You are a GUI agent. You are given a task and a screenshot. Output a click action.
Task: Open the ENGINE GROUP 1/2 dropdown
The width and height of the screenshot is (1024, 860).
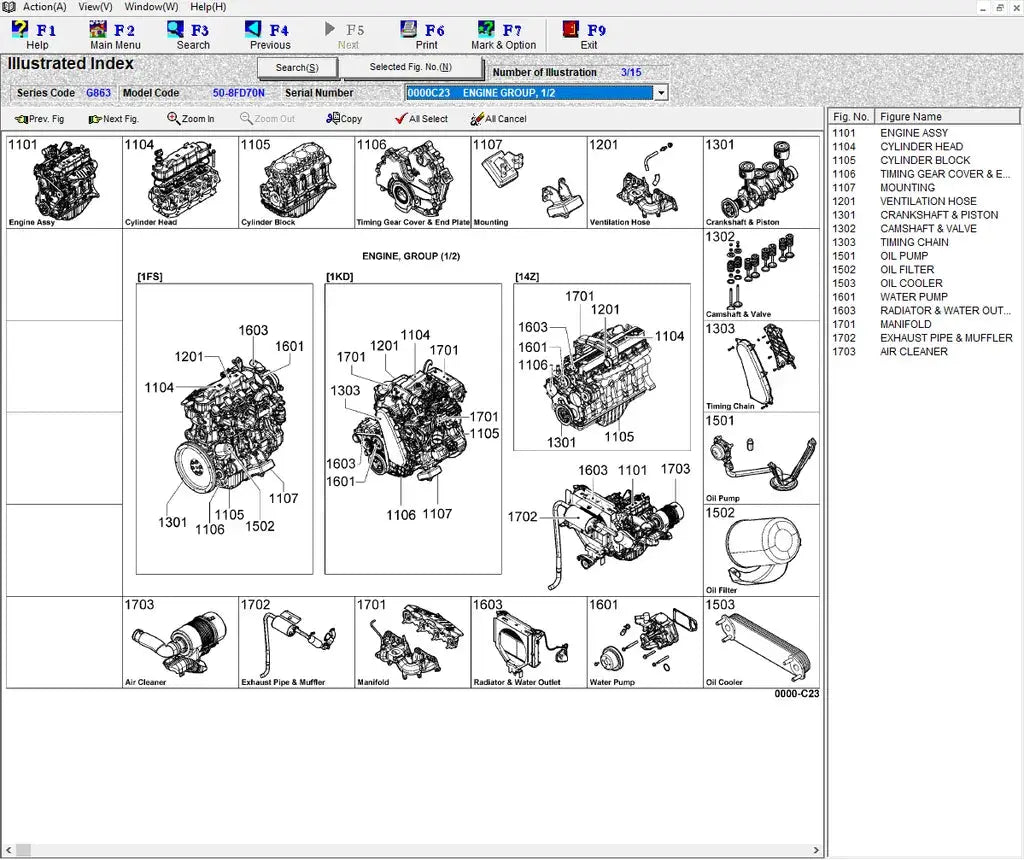pyautogui.click(x=660, y=92)
